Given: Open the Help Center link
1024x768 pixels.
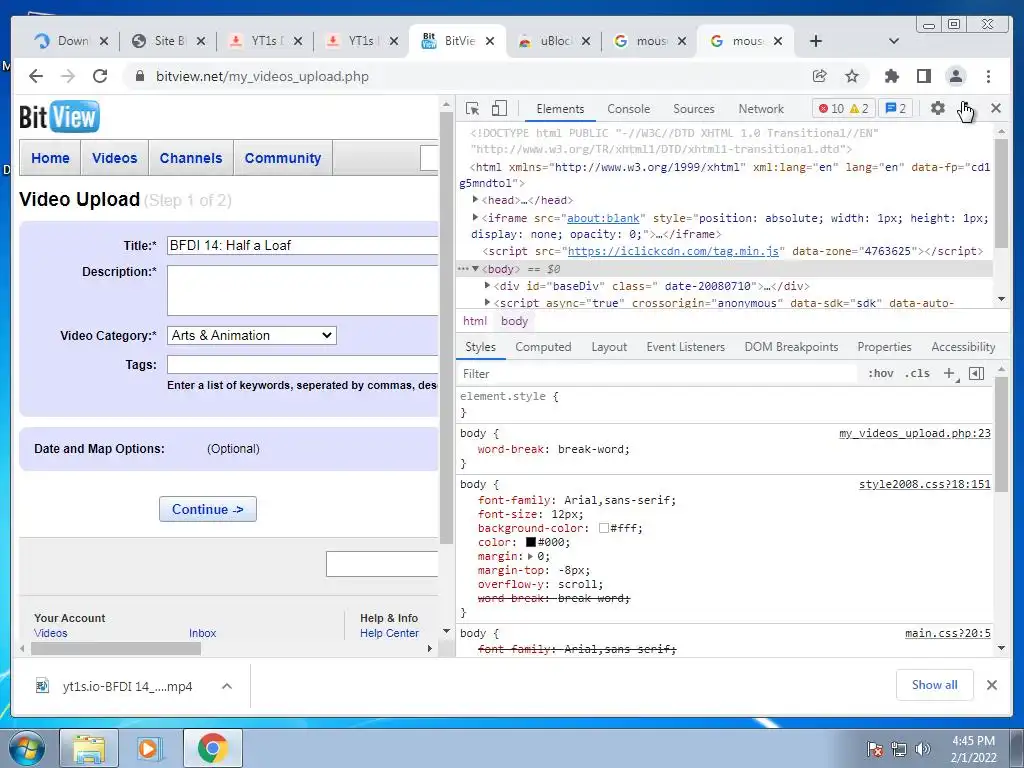Looking at the screenshot, I should click(x=389, y=633).
